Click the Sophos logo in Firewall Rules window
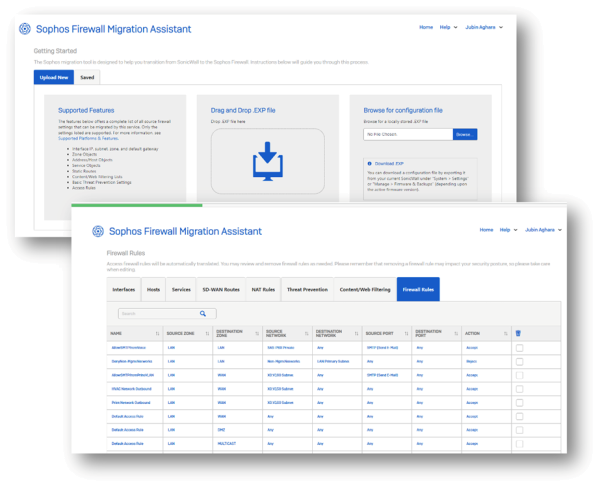The width and height of the screenshot is (600, 484). (98, 231)
